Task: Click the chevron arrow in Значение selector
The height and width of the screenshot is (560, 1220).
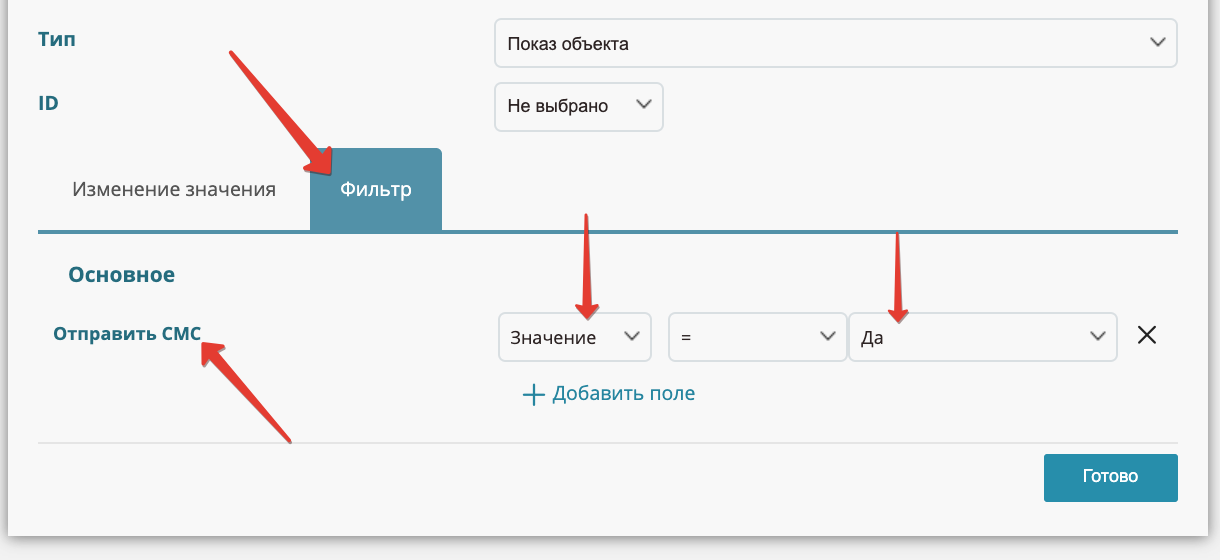Action: coord(632,337)
